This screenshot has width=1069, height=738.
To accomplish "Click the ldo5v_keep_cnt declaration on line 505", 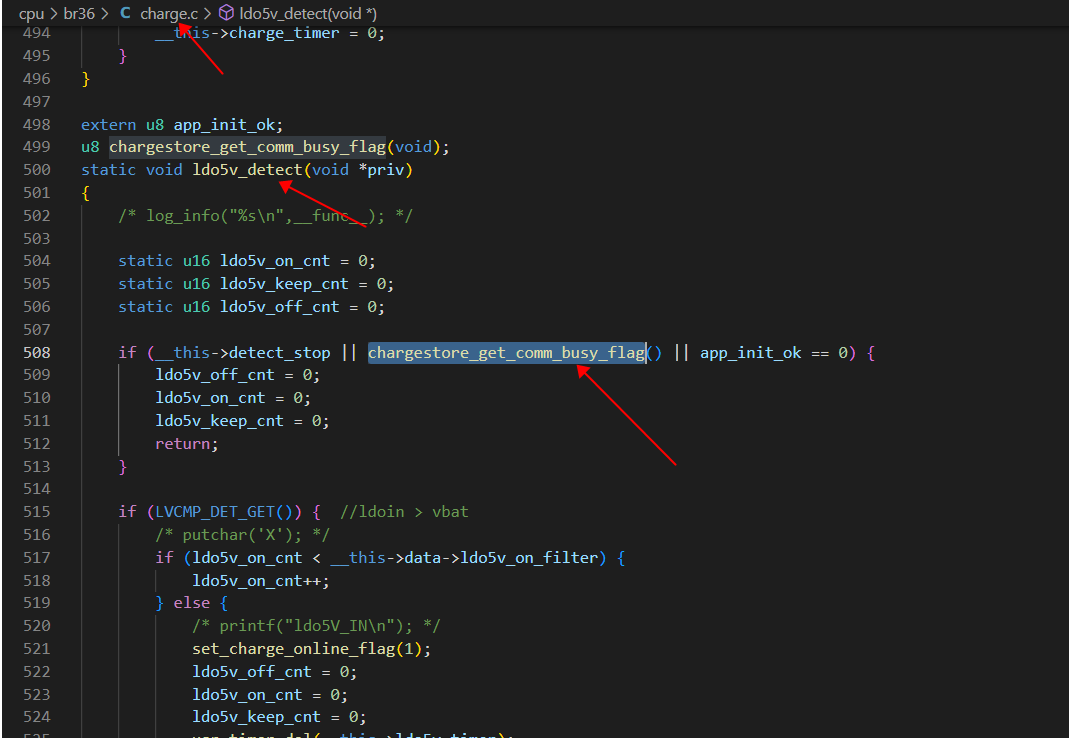I will pyautogui.click(x=256, y=284).
